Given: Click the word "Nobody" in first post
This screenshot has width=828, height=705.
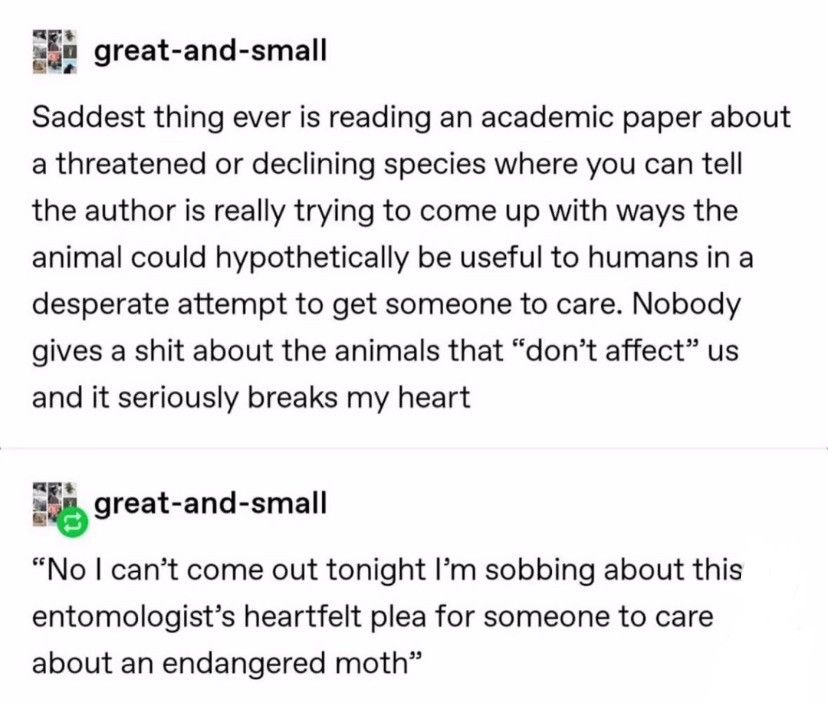Looking at the screenshot, I should point(686,306).
